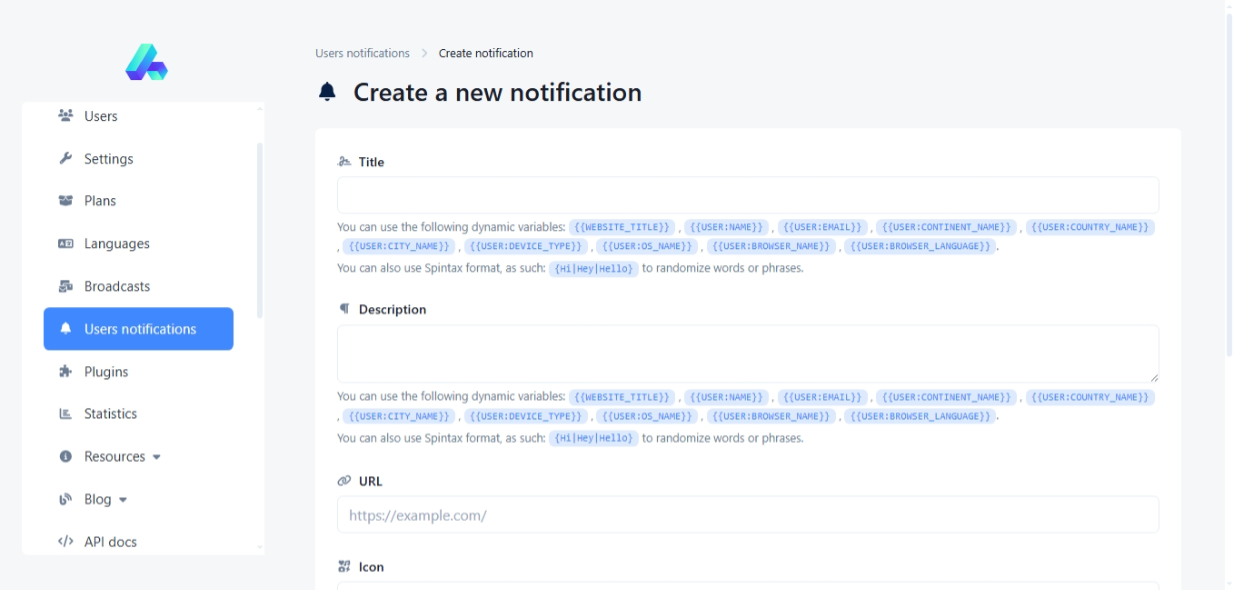Go to Users notifications breadcrumb link

point(362,53)
